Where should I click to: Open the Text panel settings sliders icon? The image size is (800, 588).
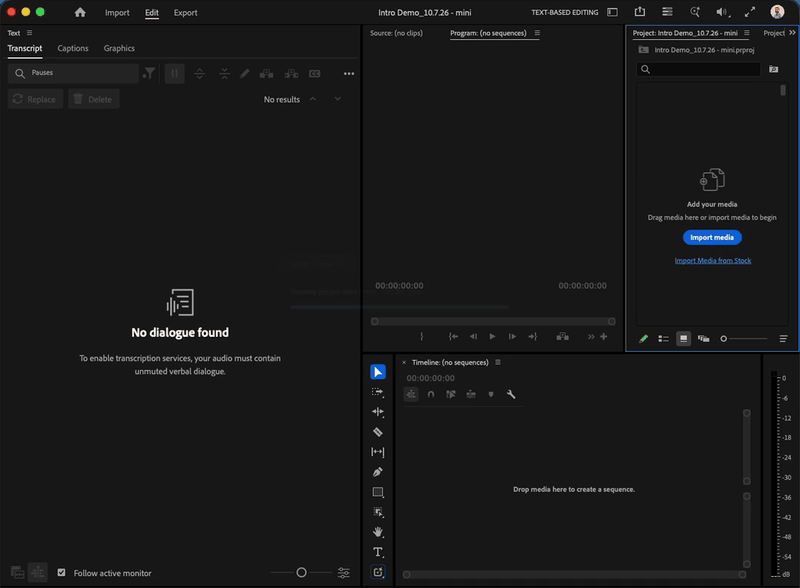tap(344, 573)
